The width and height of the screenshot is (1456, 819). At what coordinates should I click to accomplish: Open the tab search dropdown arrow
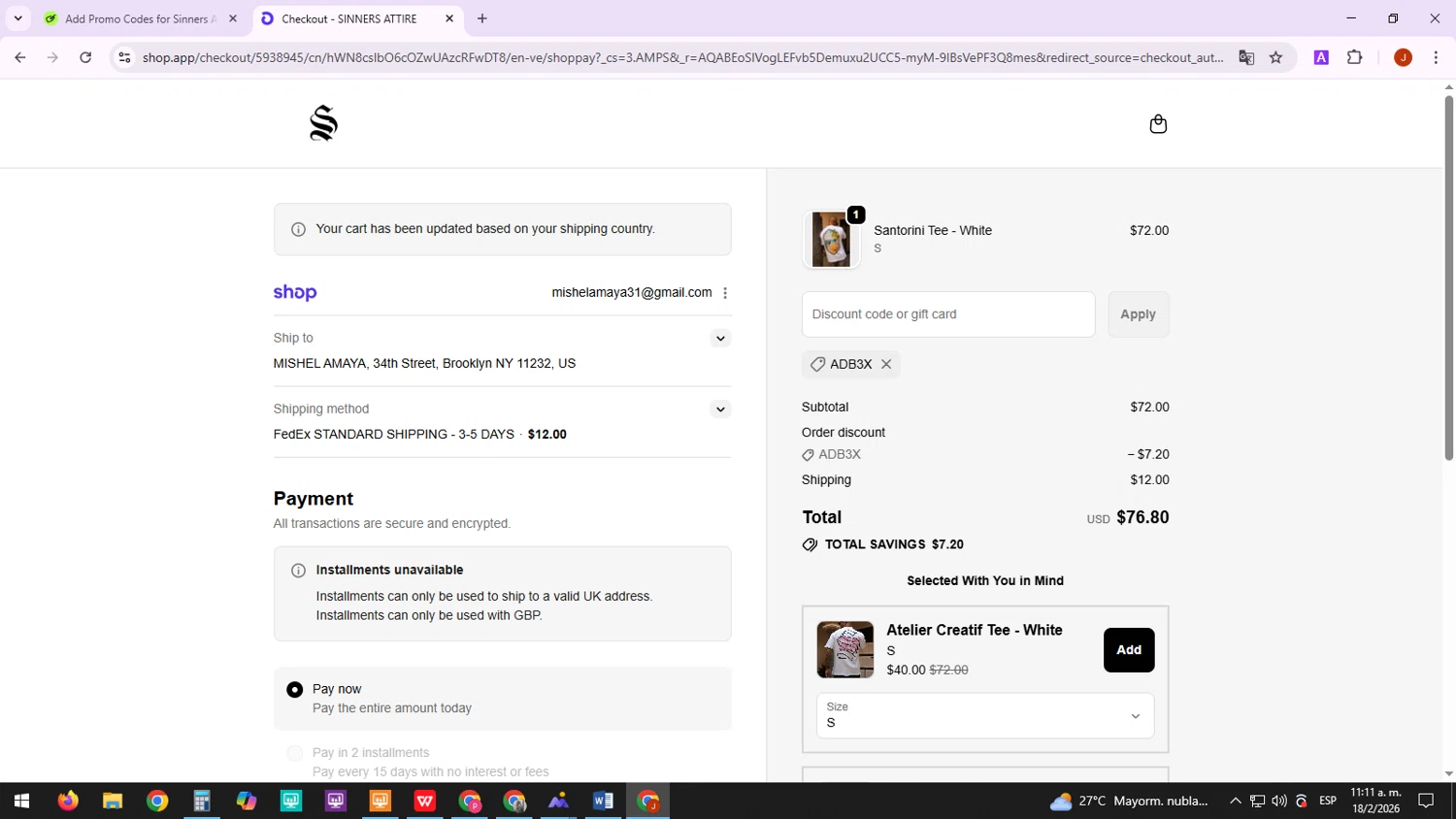pyautogui.click(x=17, y=18)
